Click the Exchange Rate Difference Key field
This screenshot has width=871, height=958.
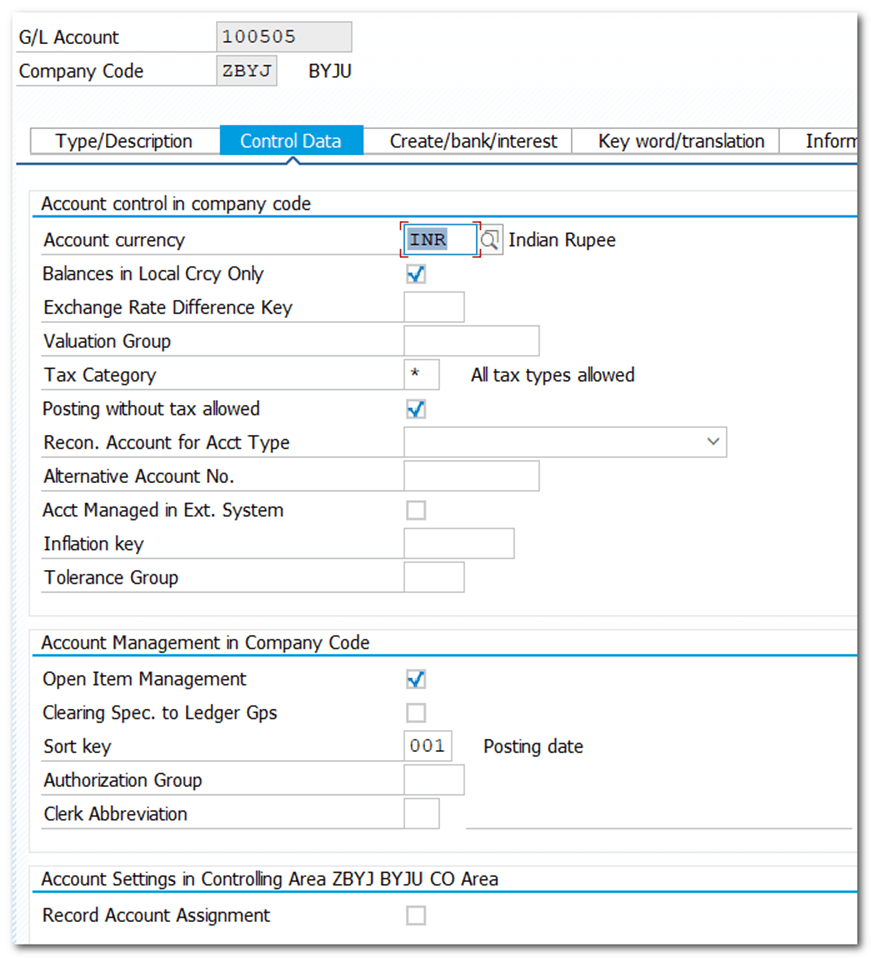(434, 307)
